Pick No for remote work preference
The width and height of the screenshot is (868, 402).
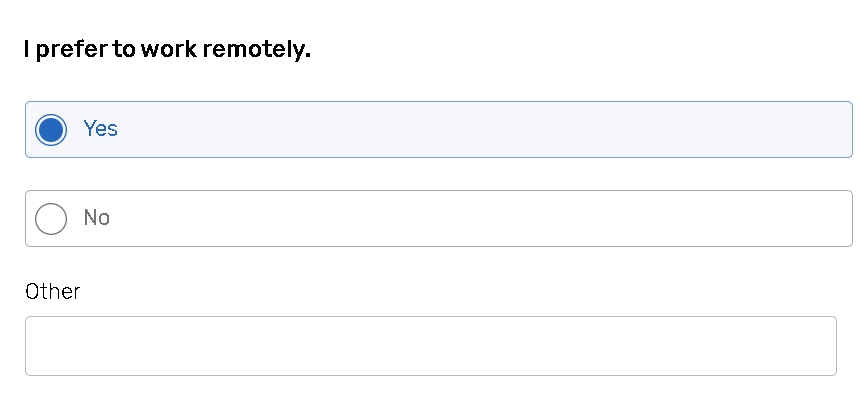pos(51,218)
